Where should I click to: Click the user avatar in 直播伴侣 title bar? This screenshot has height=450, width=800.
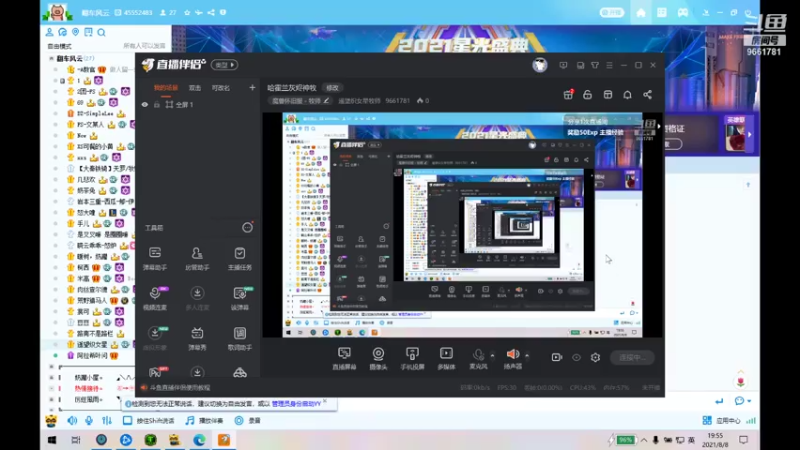(x=540, y=65)
